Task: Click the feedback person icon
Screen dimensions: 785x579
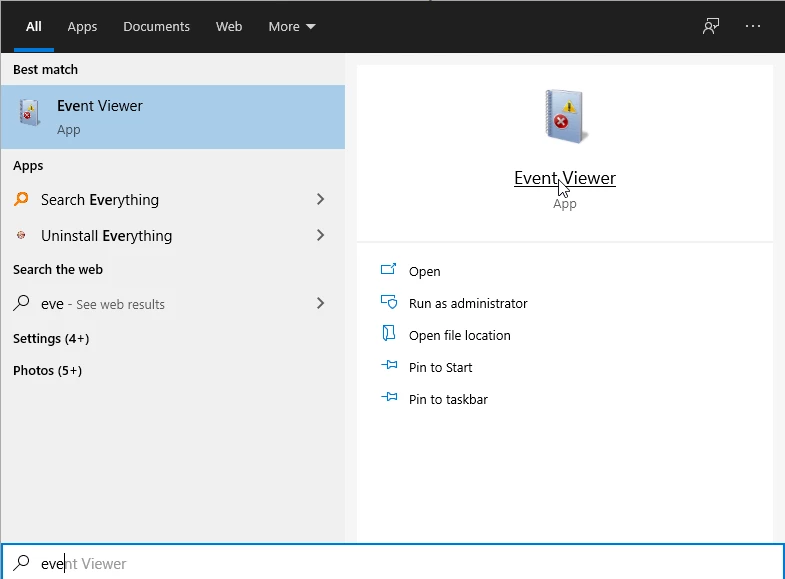Action: coord(711,26)
